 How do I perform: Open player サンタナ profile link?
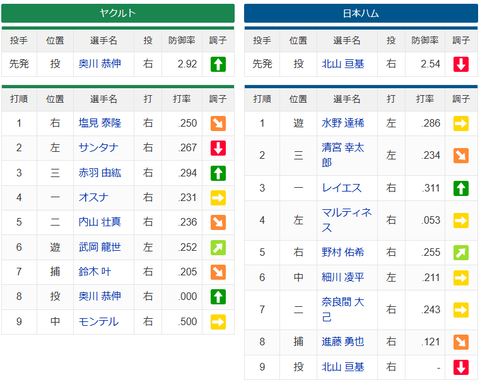click(x=98, y=148)
